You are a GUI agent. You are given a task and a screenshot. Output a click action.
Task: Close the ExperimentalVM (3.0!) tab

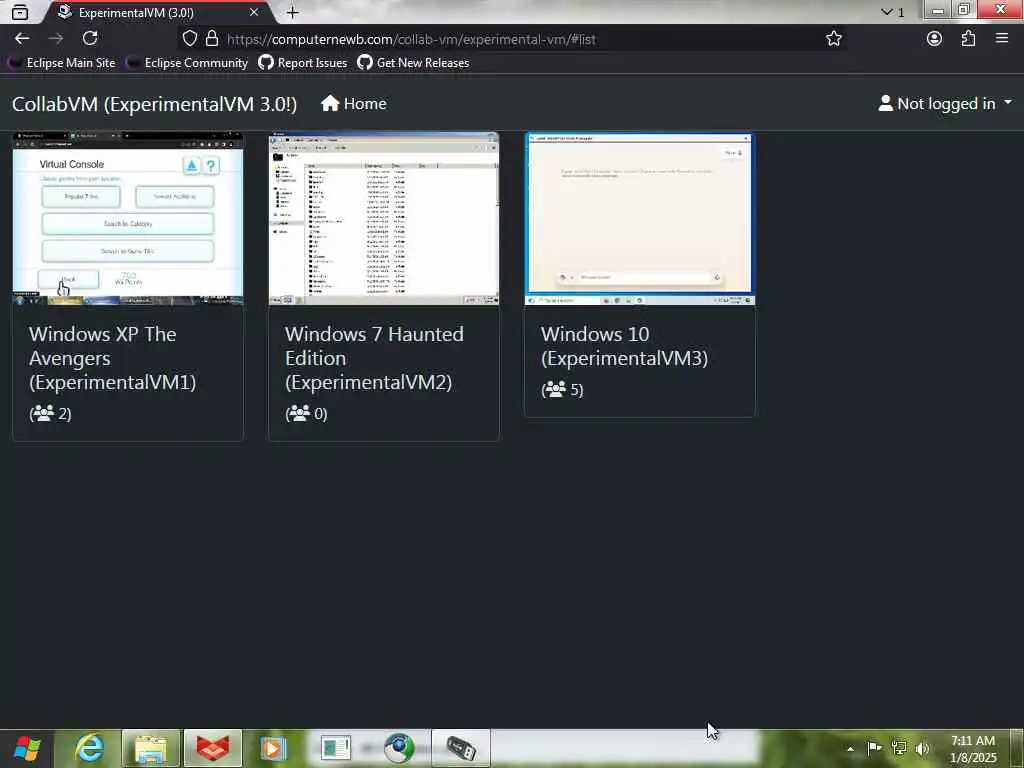point(254,12)
